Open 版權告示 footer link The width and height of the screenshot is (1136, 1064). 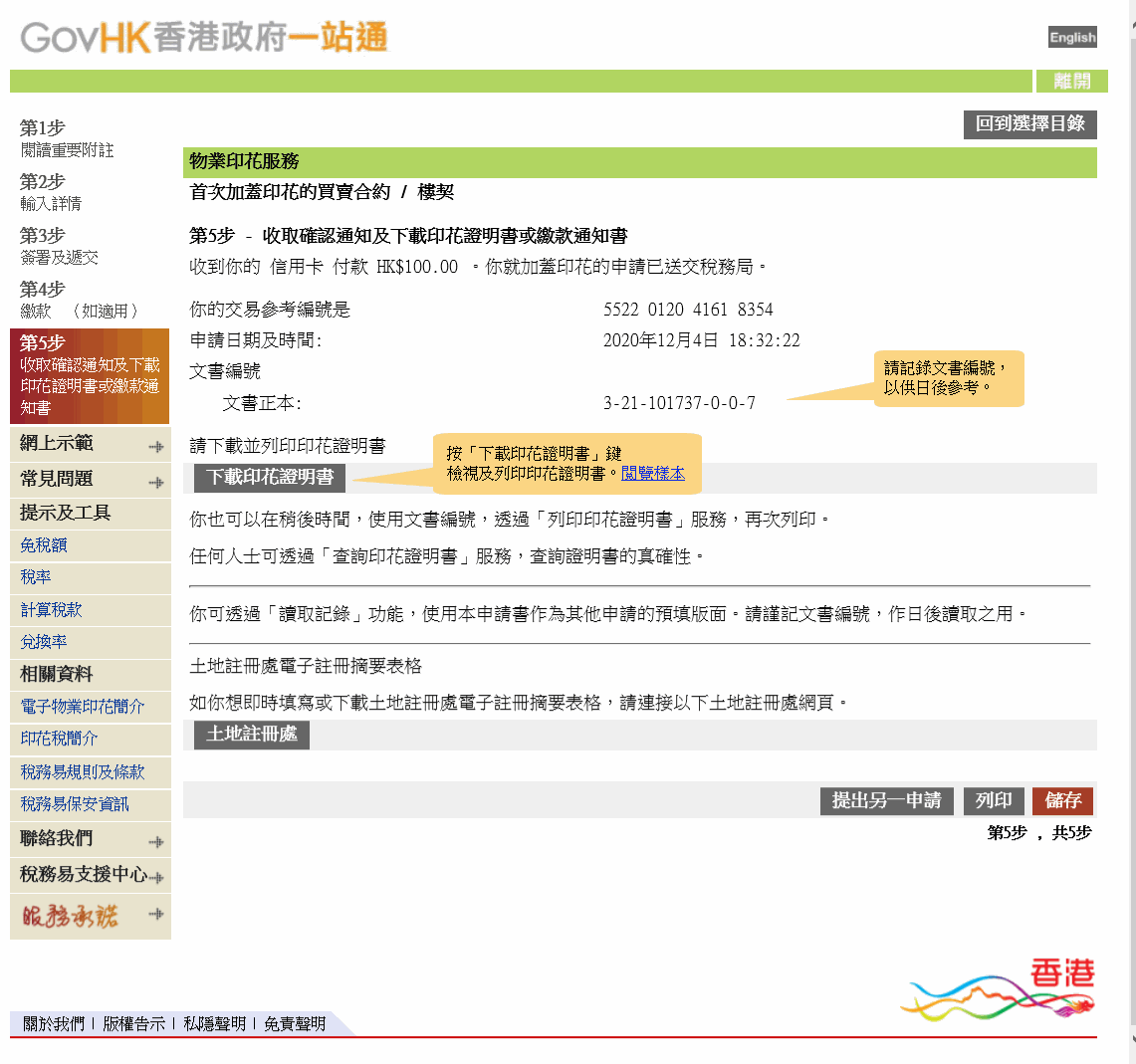(134, 1023)
